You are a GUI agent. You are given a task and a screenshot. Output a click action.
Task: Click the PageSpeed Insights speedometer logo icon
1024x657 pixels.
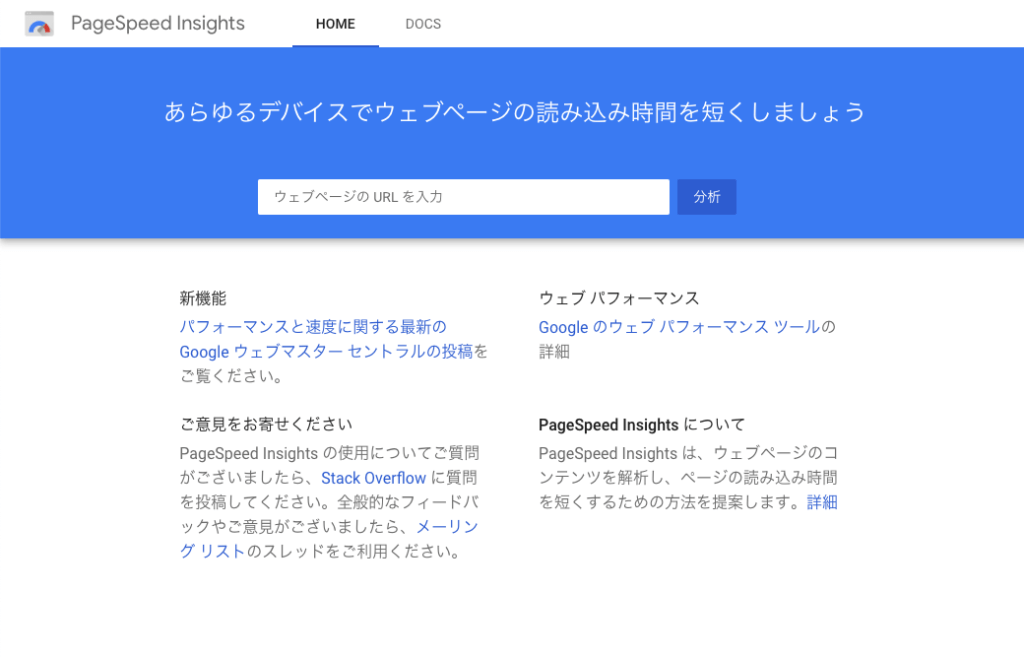(39, 24)
